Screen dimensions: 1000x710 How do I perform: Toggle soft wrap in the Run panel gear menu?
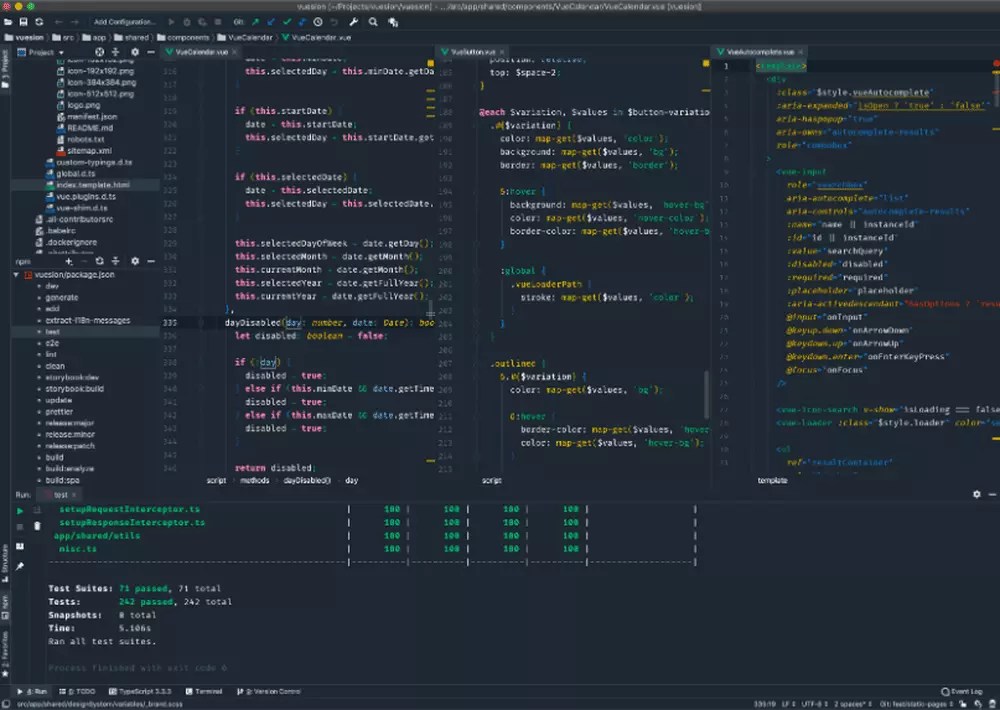point(977,493)
